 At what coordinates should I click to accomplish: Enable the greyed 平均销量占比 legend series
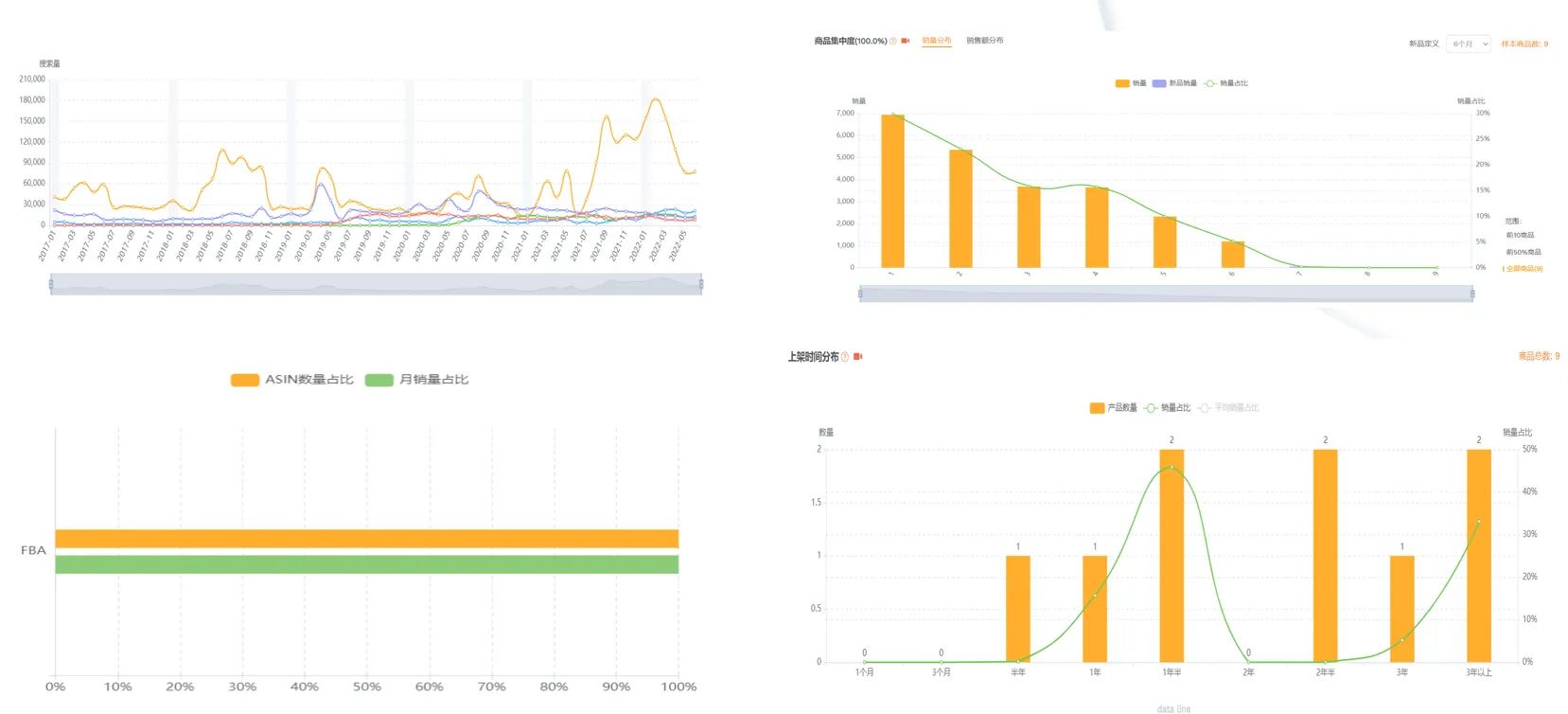[1228, 408]
